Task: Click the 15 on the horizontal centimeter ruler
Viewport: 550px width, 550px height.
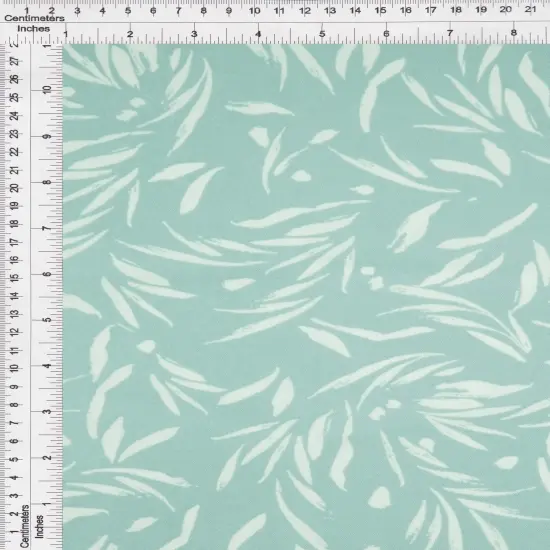Action: pos(381,11)
